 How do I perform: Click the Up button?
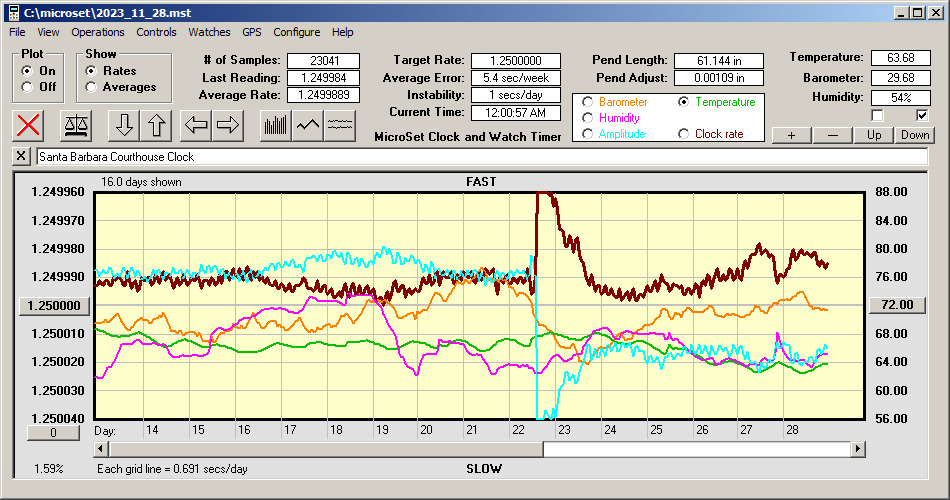(x=875, y=135)
